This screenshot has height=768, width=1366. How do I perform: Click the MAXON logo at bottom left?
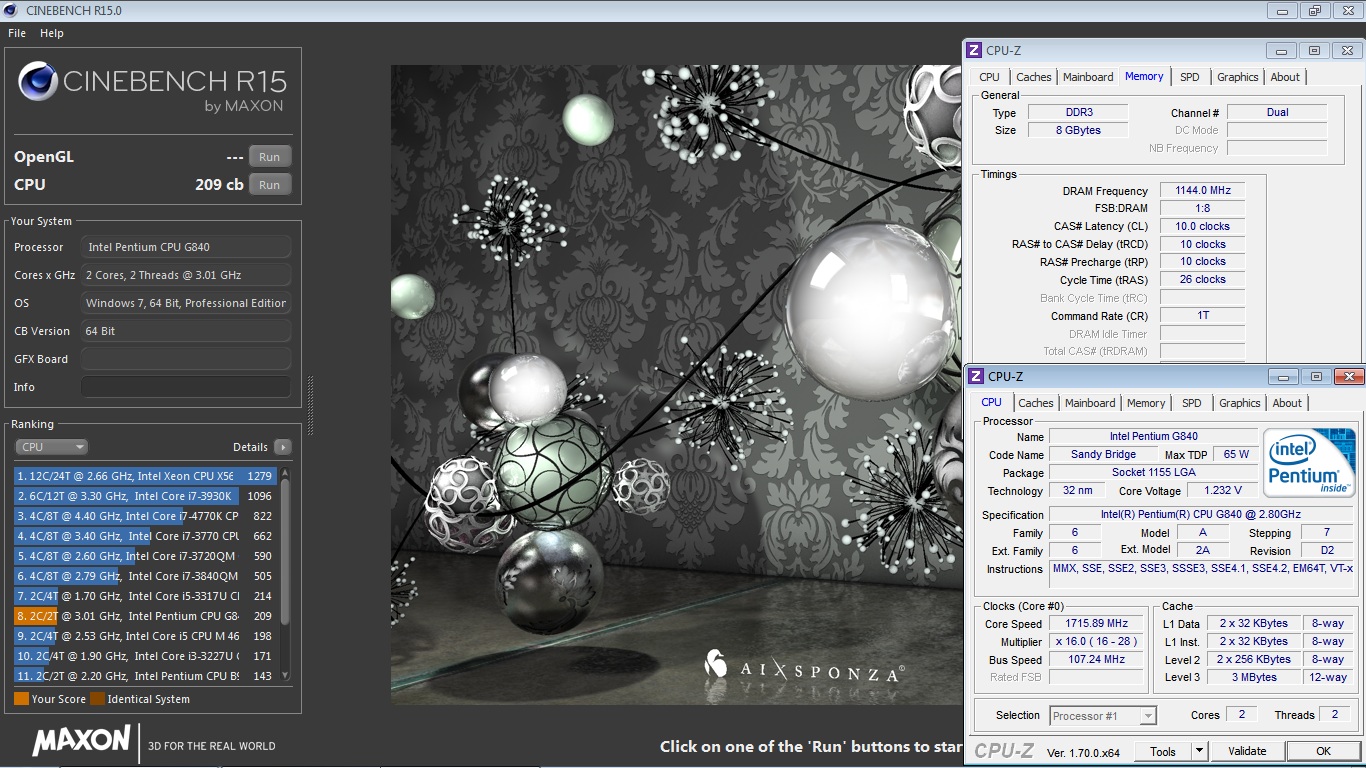82,741
